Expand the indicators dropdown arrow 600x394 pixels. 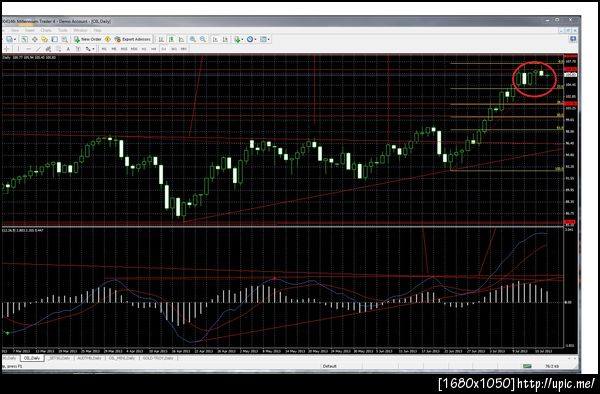pos(243,39)
